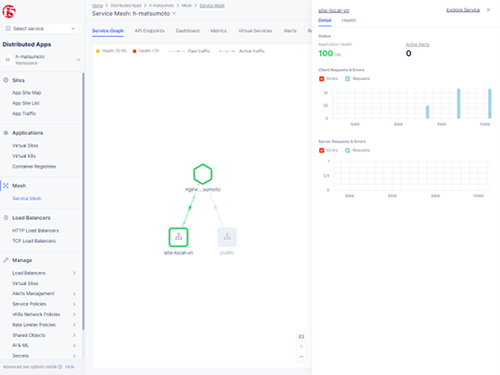Image resolution: width=500 pixels, height=375 pixels.
Task: Close the site-local-vn detail panel
Action: point(488,10)
